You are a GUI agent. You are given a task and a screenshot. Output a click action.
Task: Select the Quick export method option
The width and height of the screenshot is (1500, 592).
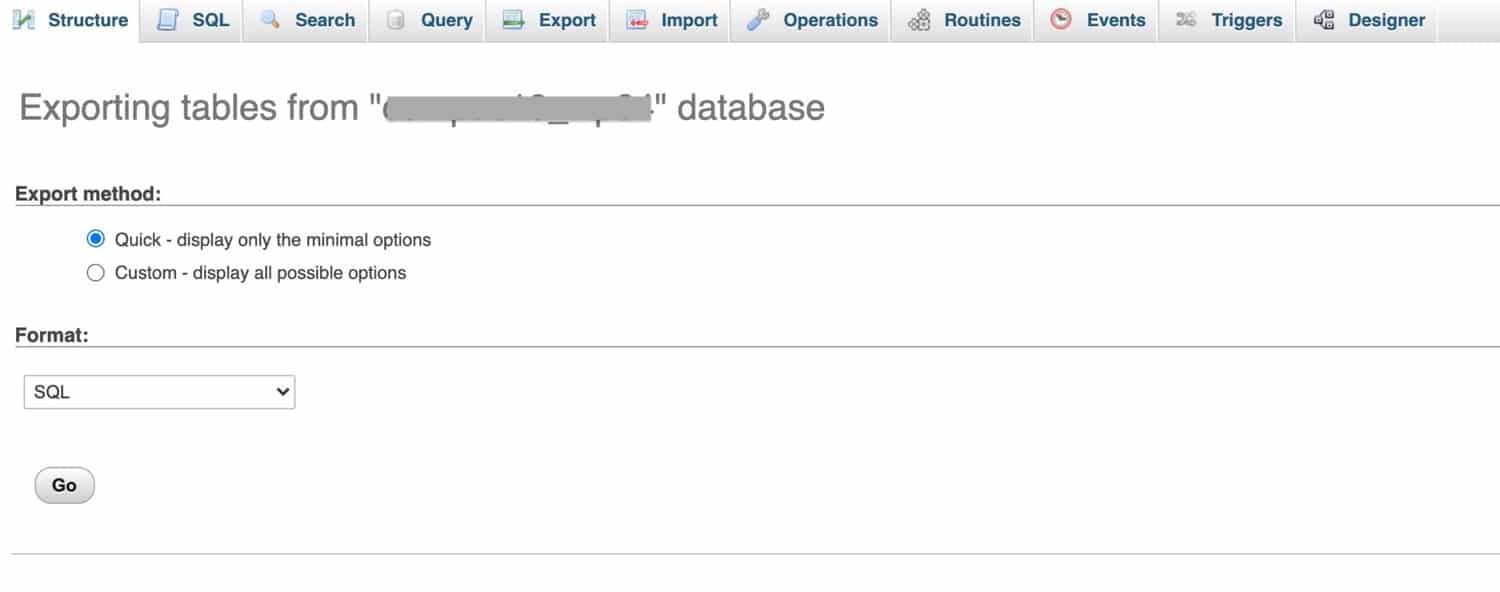click(x=95, y=238)
